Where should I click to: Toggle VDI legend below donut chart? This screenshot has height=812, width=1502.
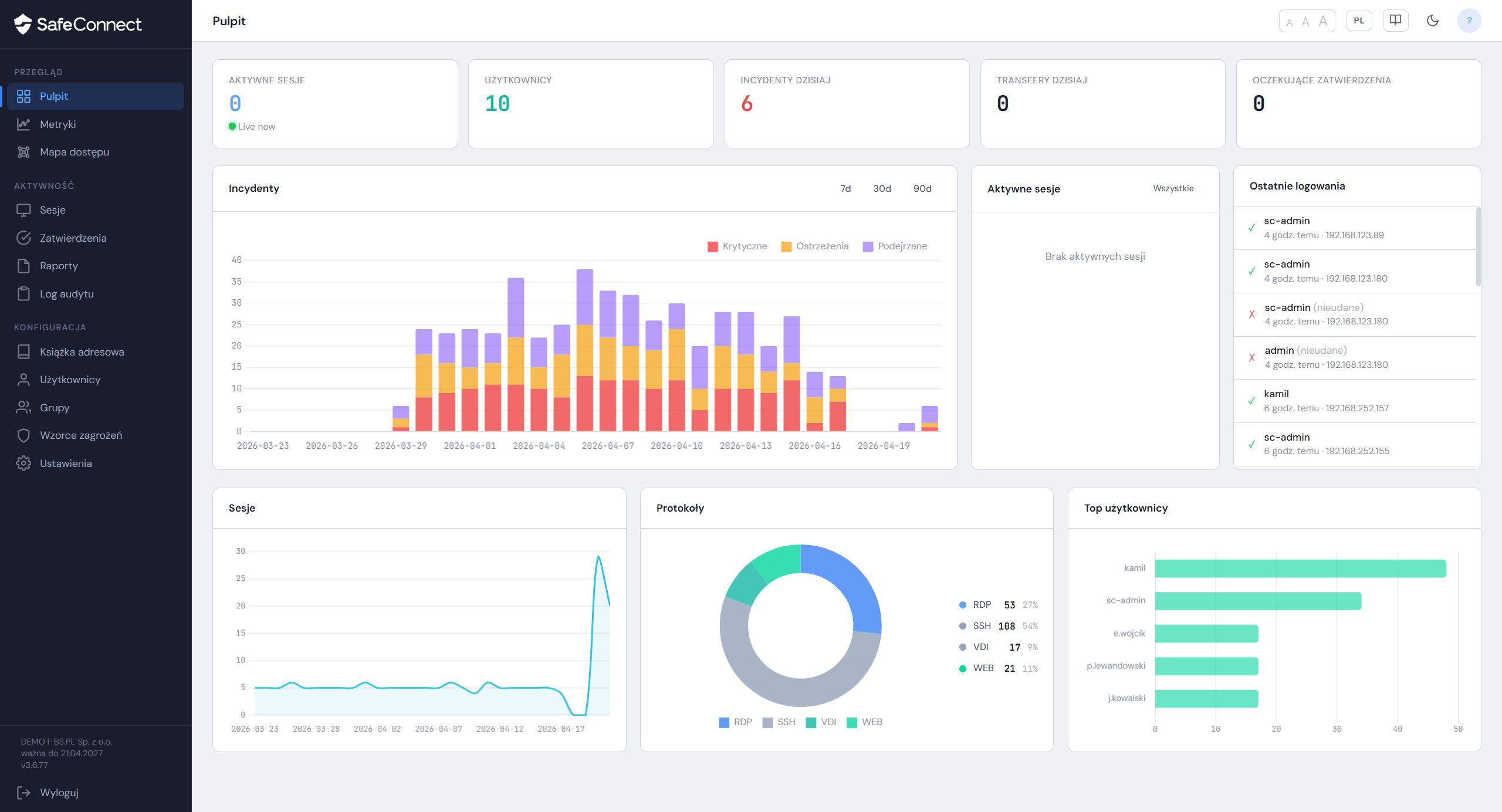click(x=821, y=722)
